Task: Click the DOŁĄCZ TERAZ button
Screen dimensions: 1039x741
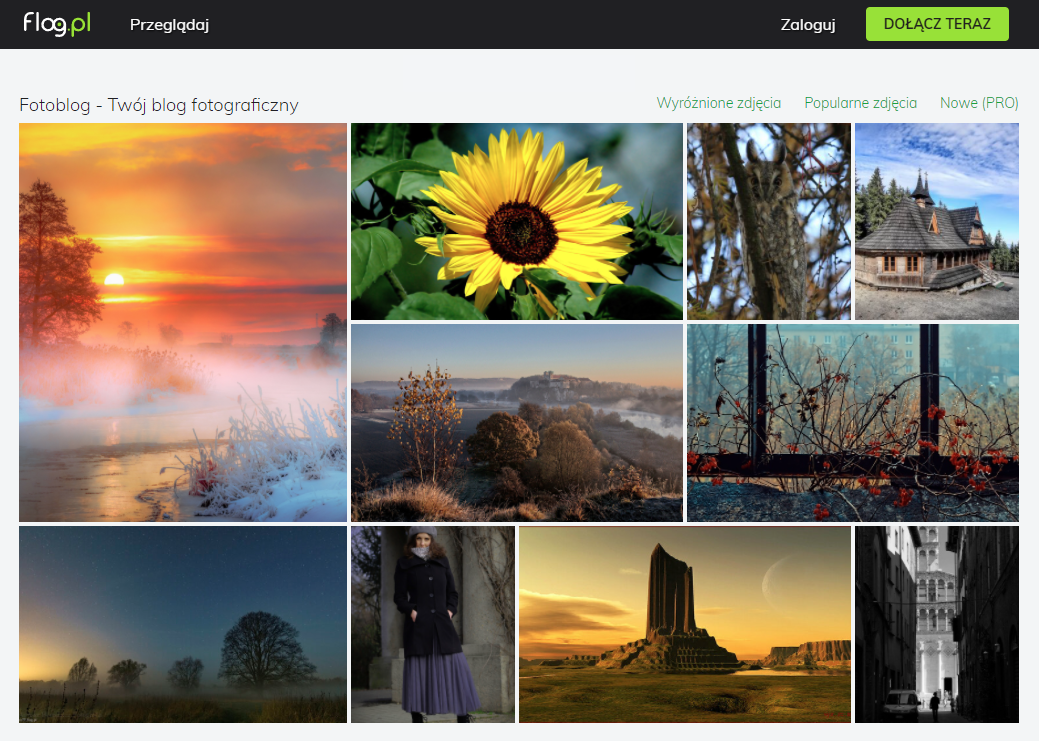Action: click(937, 24)
